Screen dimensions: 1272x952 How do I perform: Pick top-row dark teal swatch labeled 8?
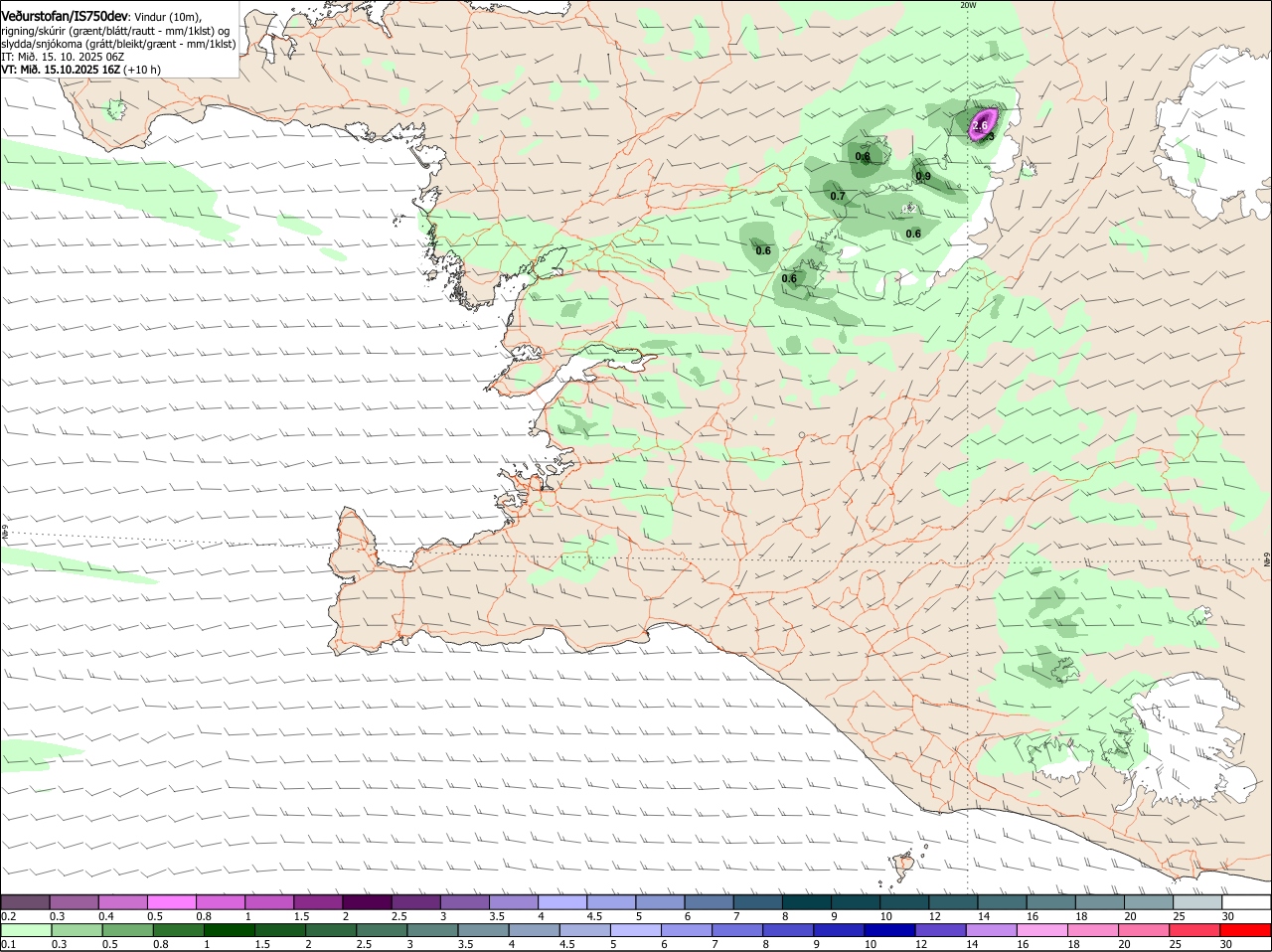807,901
